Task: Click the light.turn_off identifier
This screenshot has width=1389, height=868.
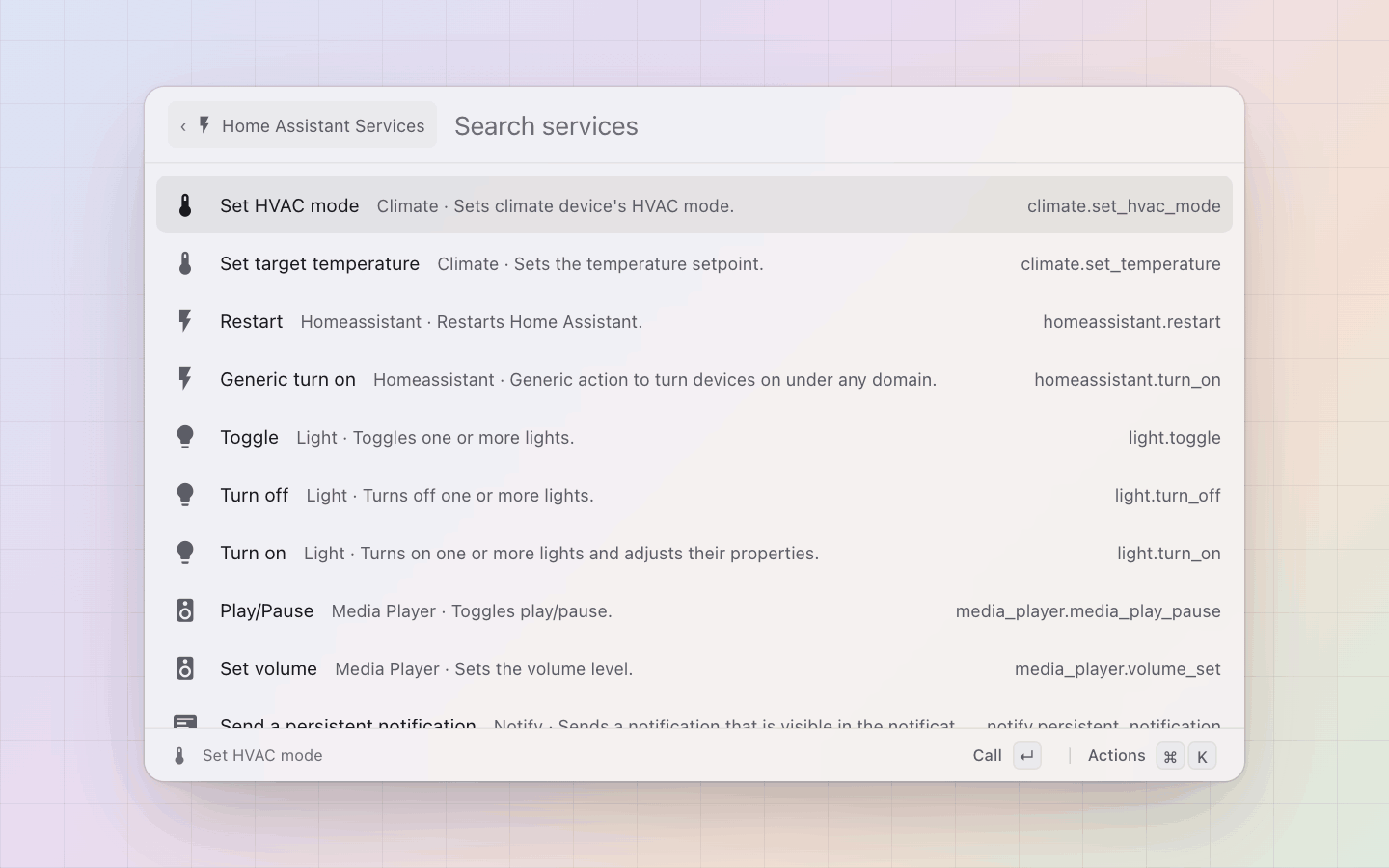Action: (1168, 495)
